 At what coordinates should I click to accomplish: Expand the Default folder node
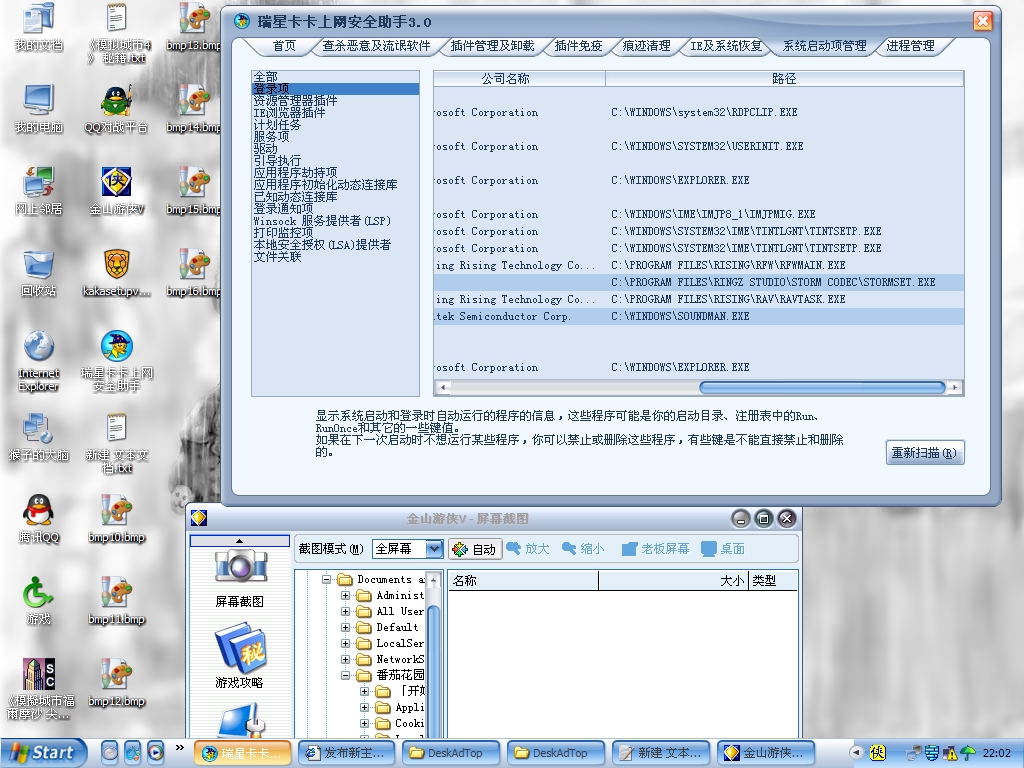coord(345,628)
